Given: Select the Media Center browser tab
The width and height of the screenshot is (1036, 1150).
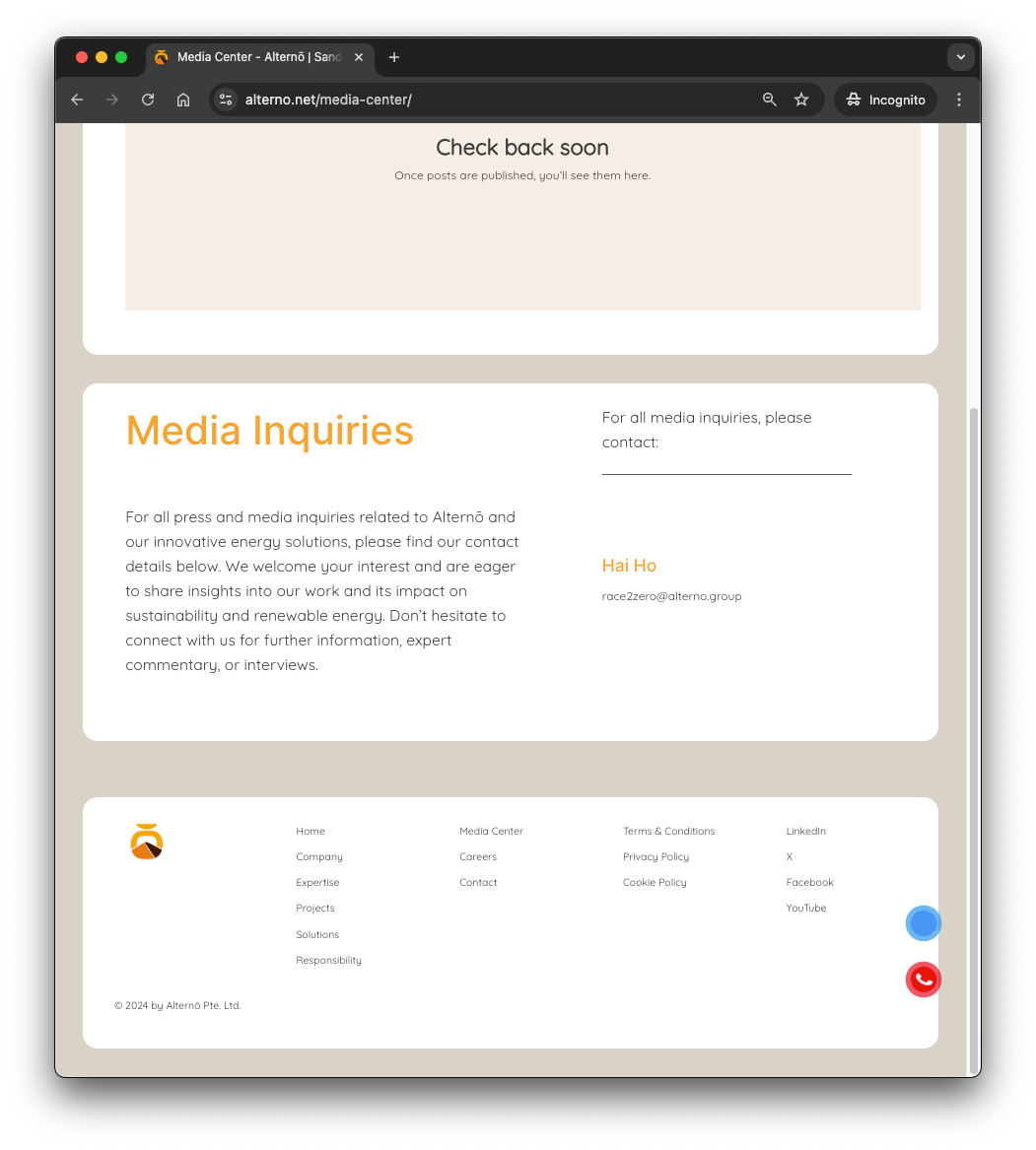Looking at the screenshot, I should [x=256, y=57].
